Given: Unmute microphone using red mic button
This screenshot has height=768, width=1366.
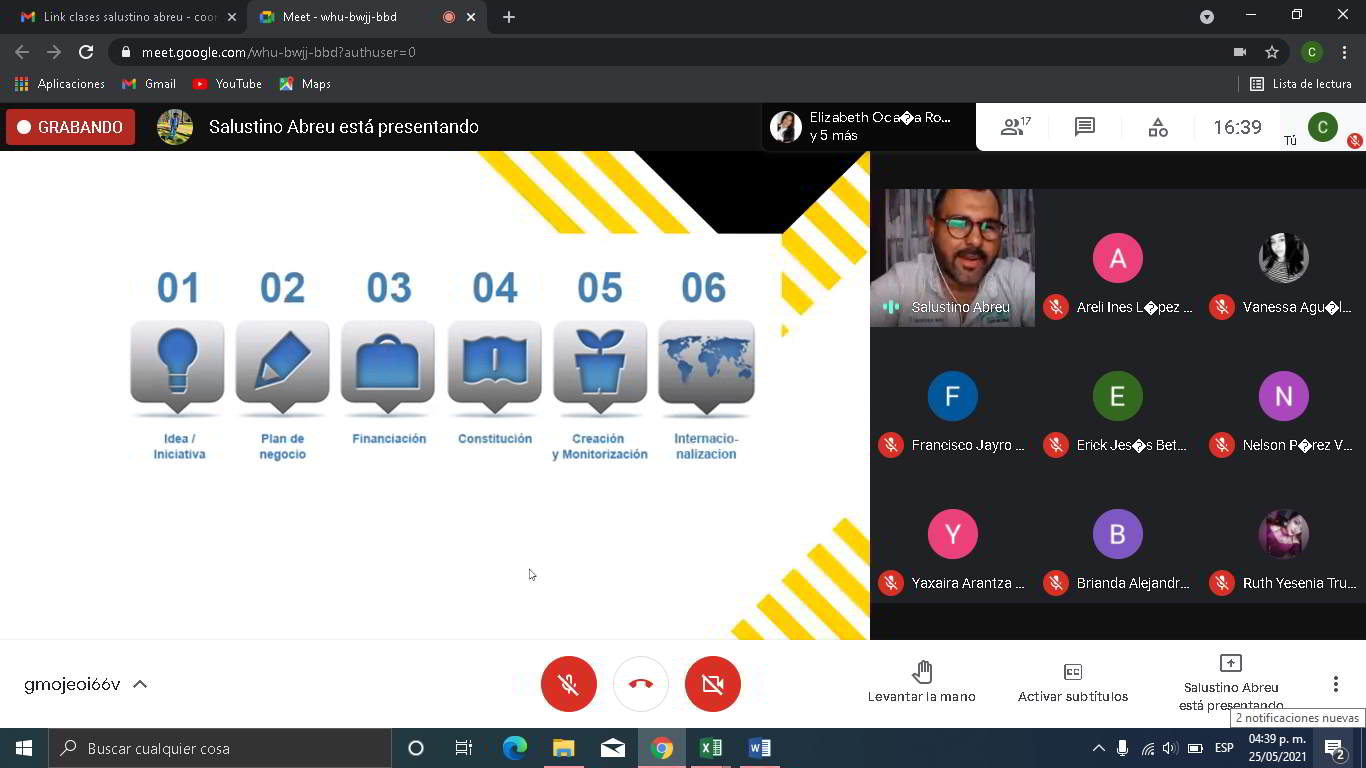Looking at the screenshot, I should coord(568,684).
